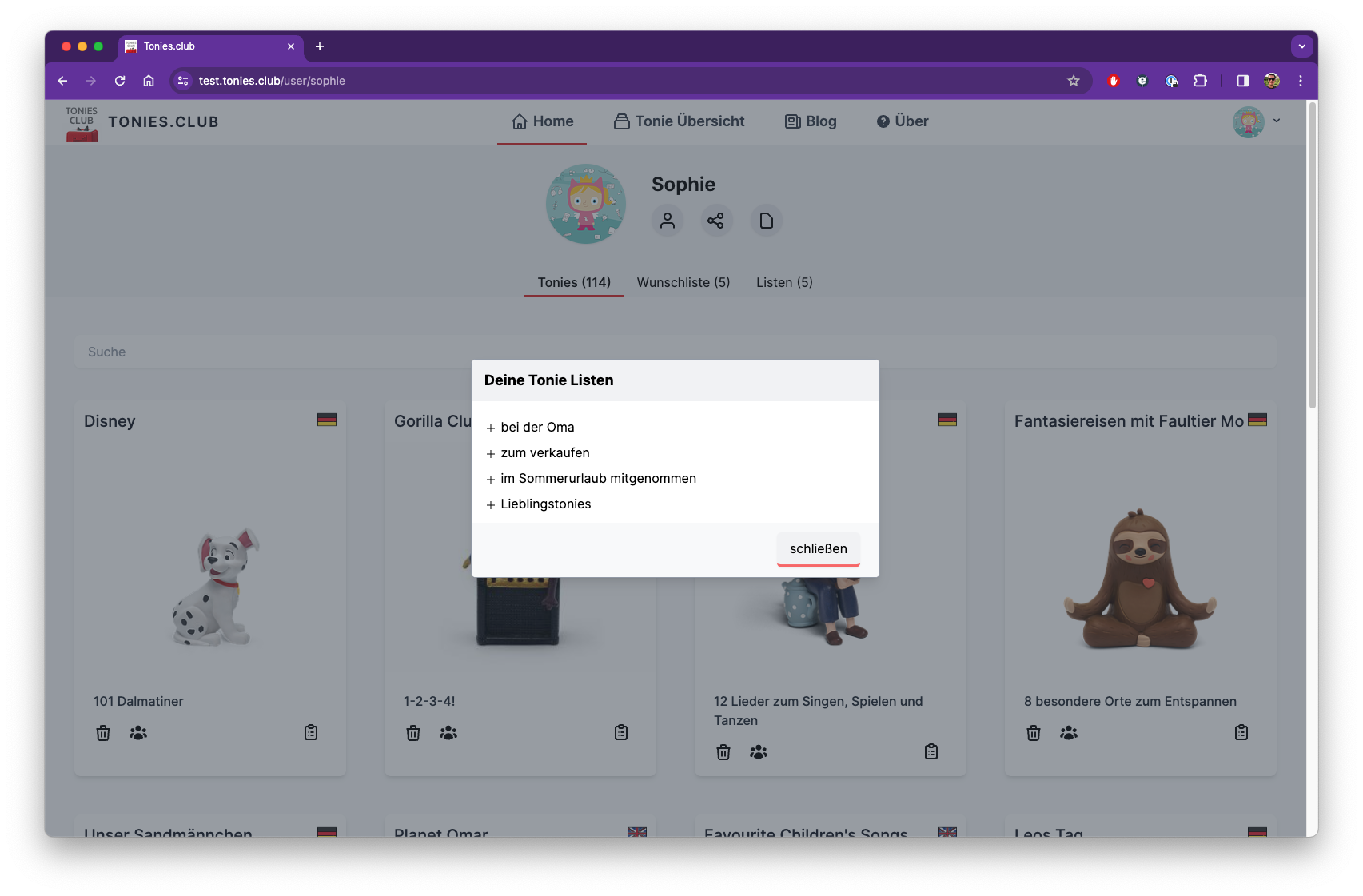Toggle the browser side panel icon
The height and width of the screenshot is (896, 1363).
pos(1242,81)
